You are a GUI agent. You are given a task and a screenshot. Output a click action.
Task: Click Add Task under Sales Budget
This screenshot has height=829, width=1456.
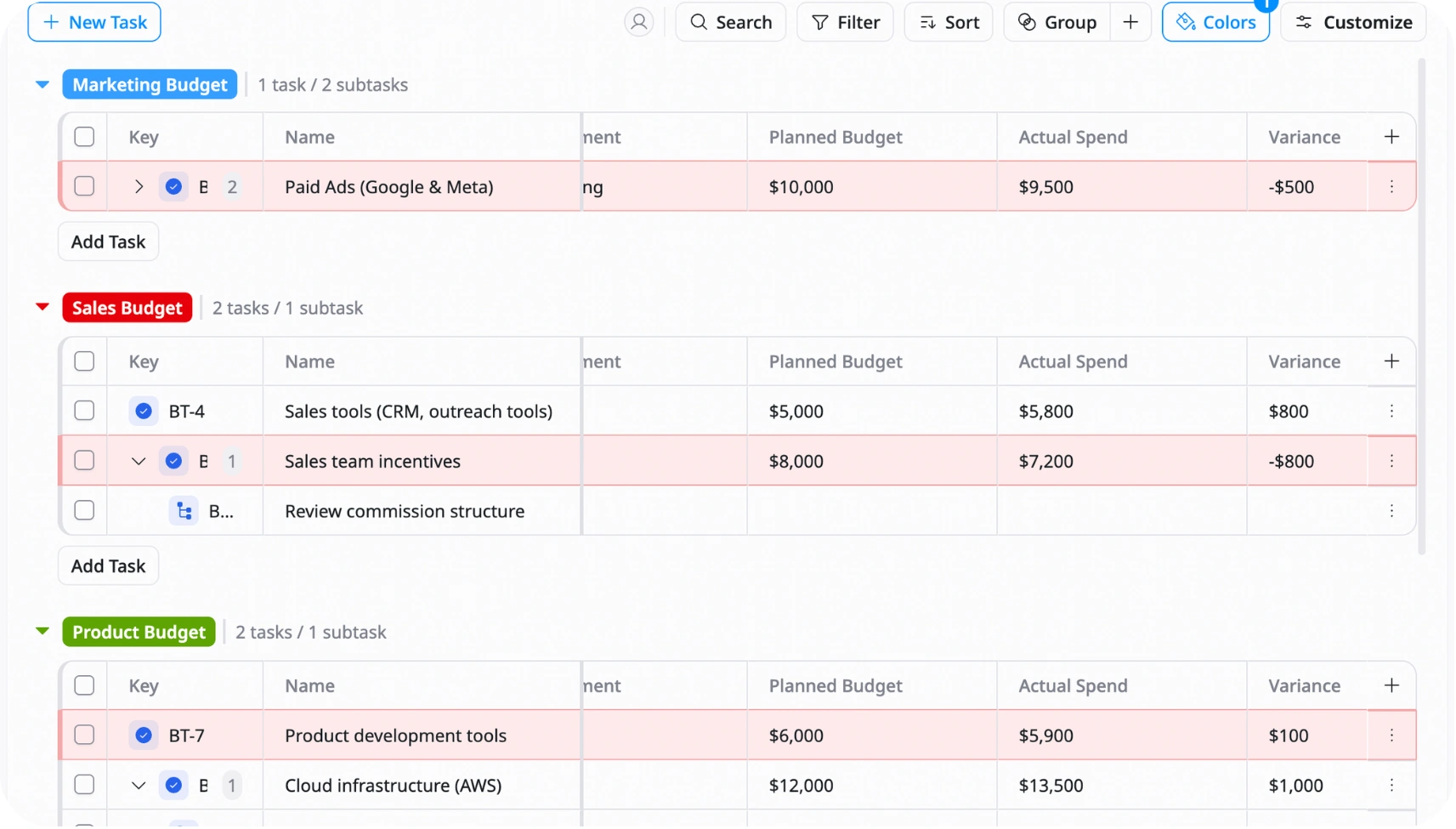108,565
